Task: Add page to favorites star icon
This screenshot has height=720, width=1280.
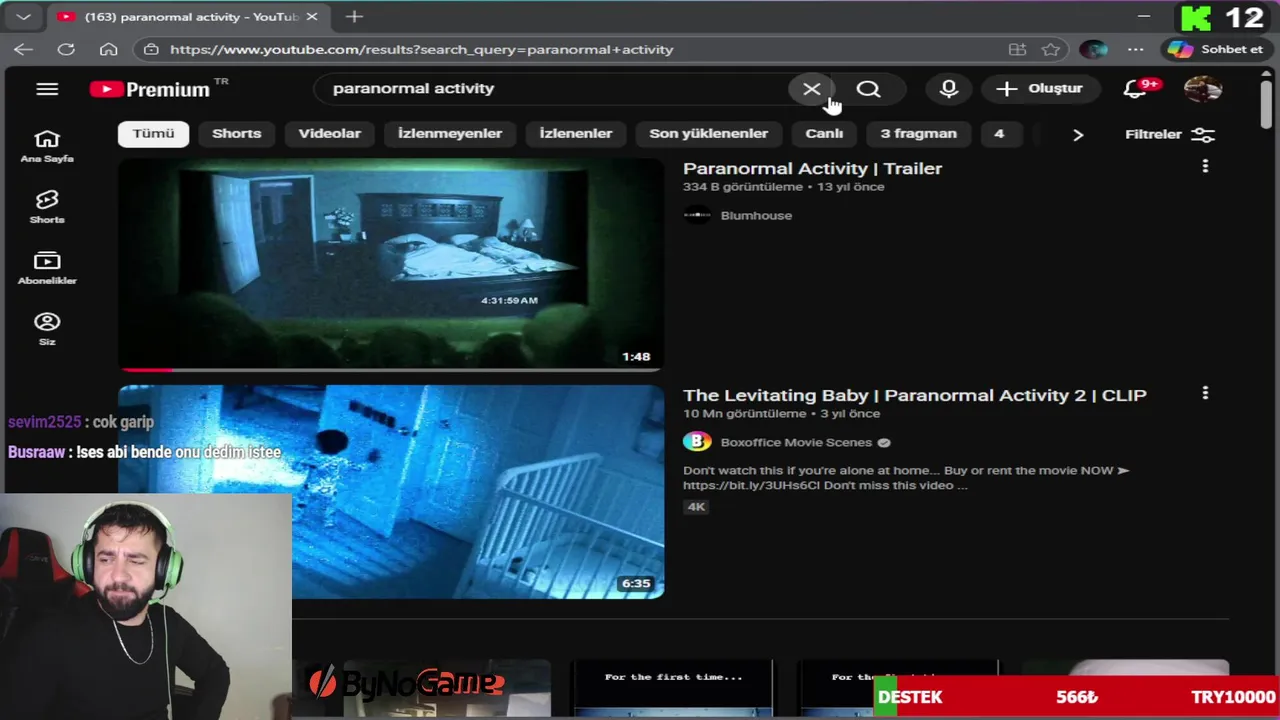Action: [1050, 49]
